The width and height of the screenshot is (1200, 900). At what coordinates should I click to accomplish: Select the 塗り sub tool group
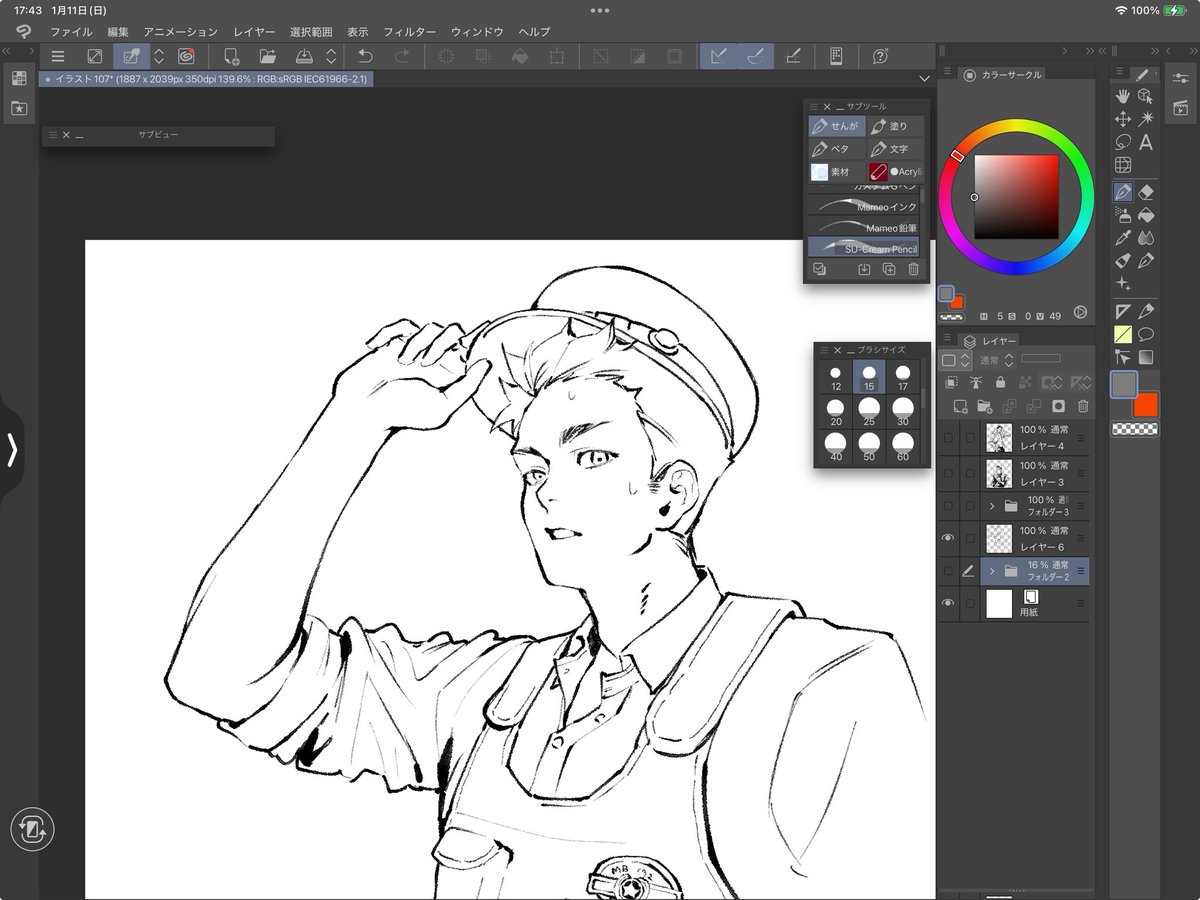[896, 126]
